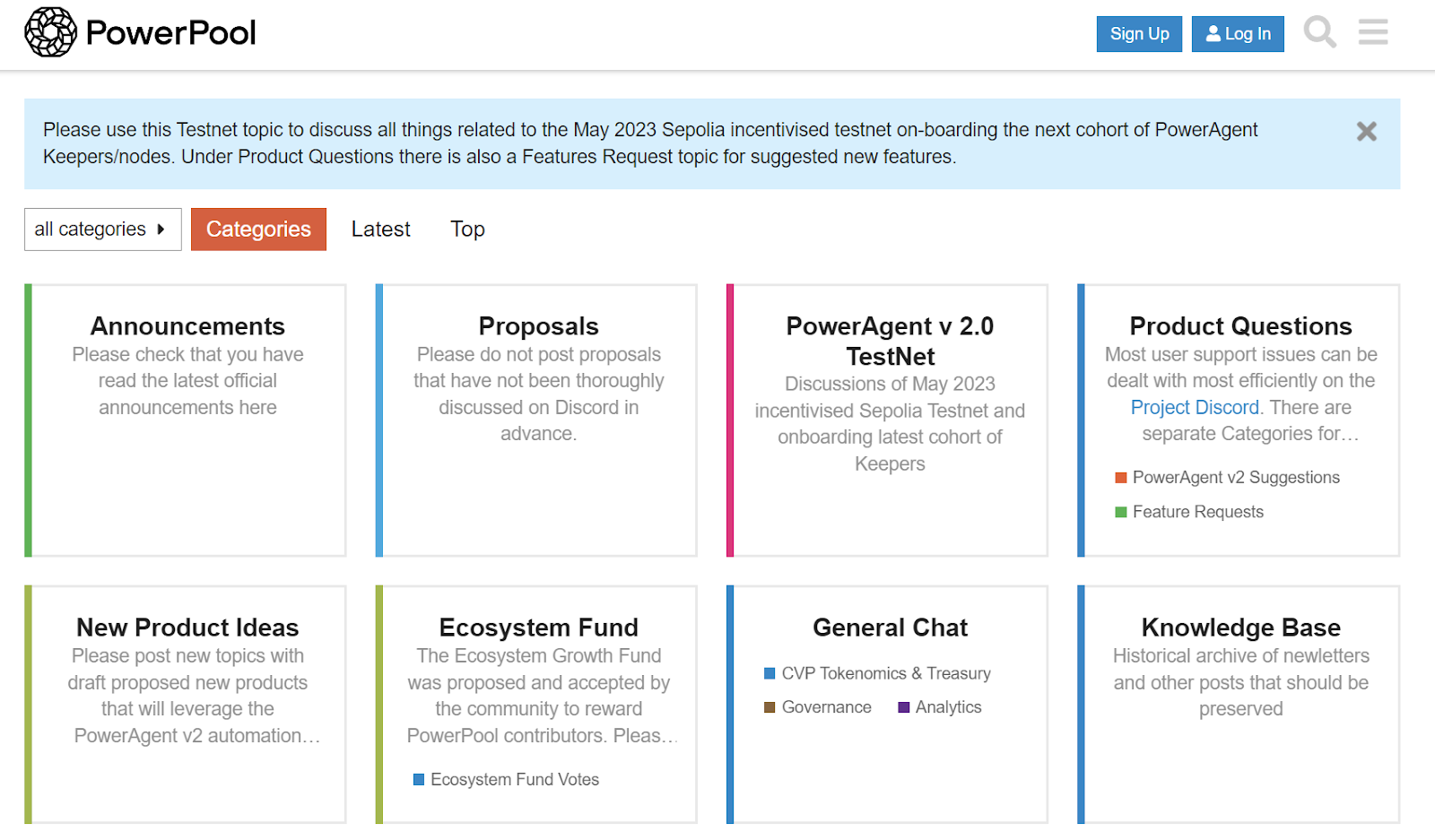Switch to the Latest tab
This screenshot has width=1435, height=840.
point(380,229)
